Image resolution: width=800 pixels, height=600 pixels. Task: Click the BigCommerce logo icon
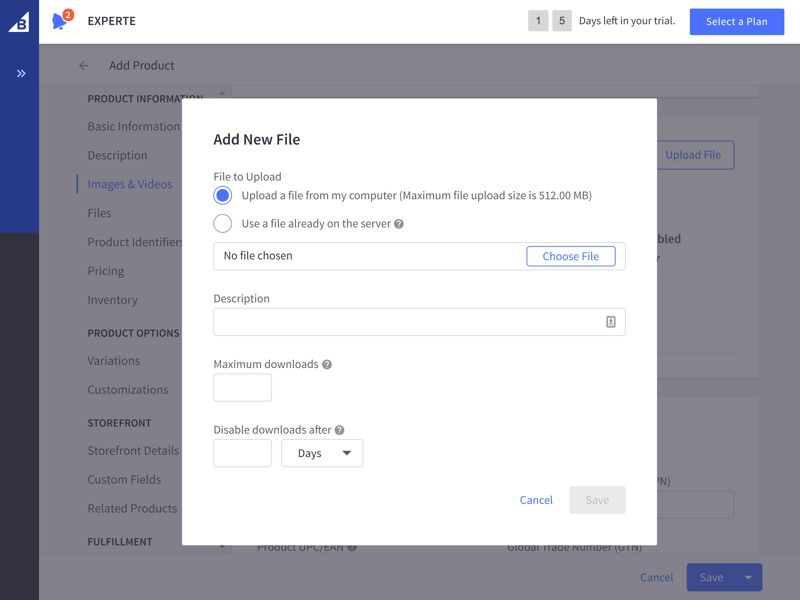(x=19, y=22)
